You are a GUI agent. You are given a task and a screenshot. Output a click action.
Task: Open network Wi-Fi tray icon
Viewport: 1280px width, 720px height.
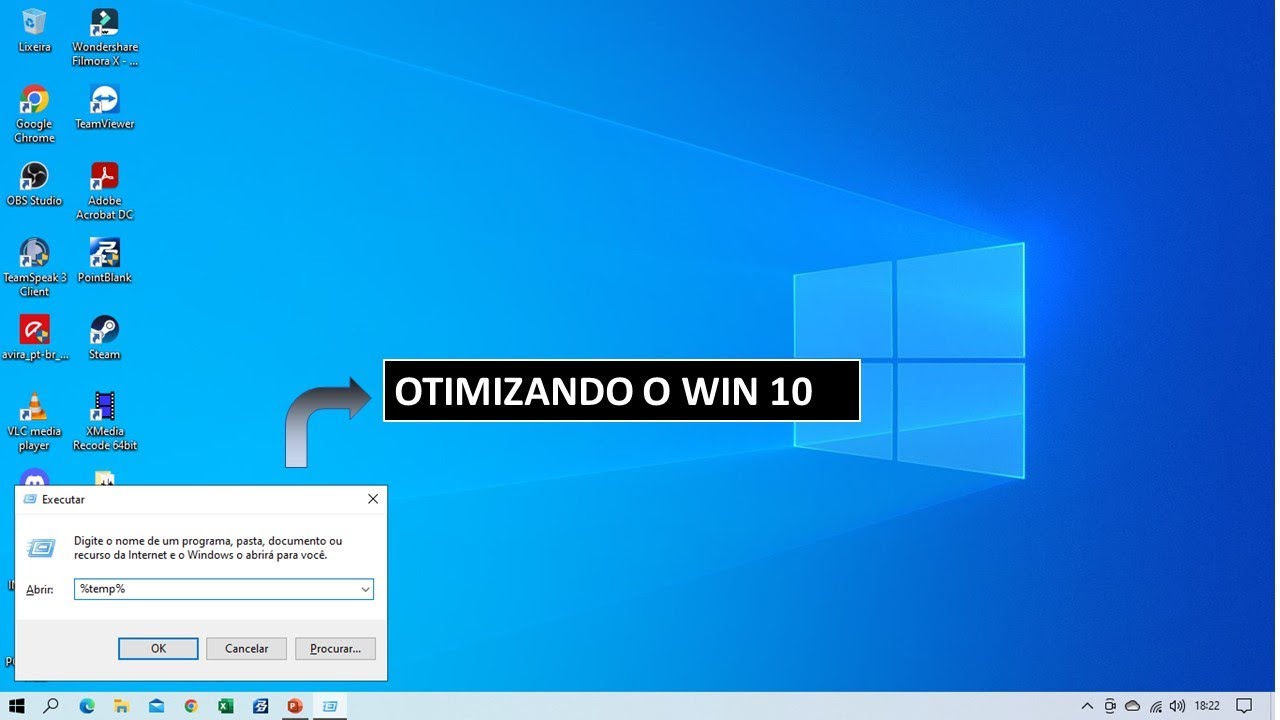1156,706
